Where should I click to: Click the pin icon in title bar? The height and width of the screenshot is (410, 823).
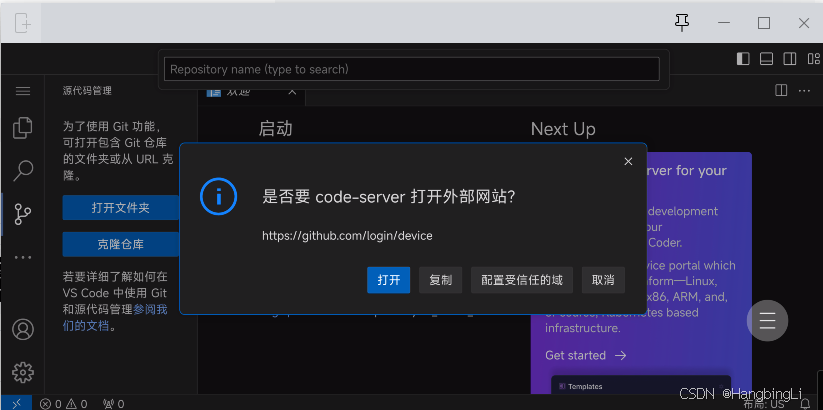pyautogui.click(x=682, y=23)
